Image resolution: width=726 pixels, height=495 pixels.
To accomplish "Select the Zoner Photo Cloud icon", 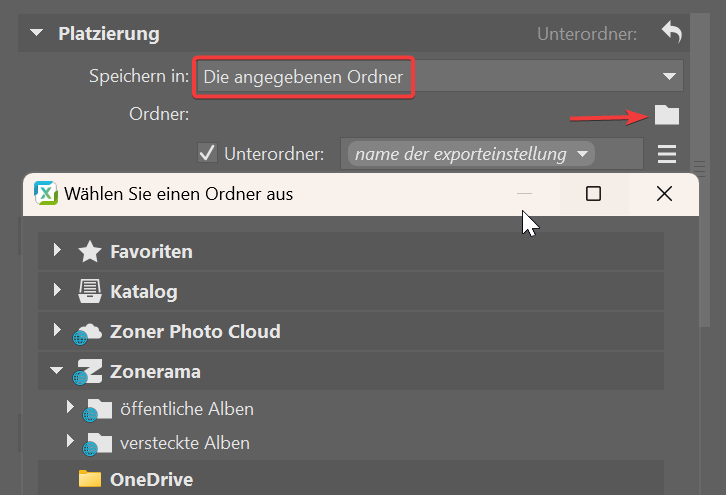I will (88, 333).
